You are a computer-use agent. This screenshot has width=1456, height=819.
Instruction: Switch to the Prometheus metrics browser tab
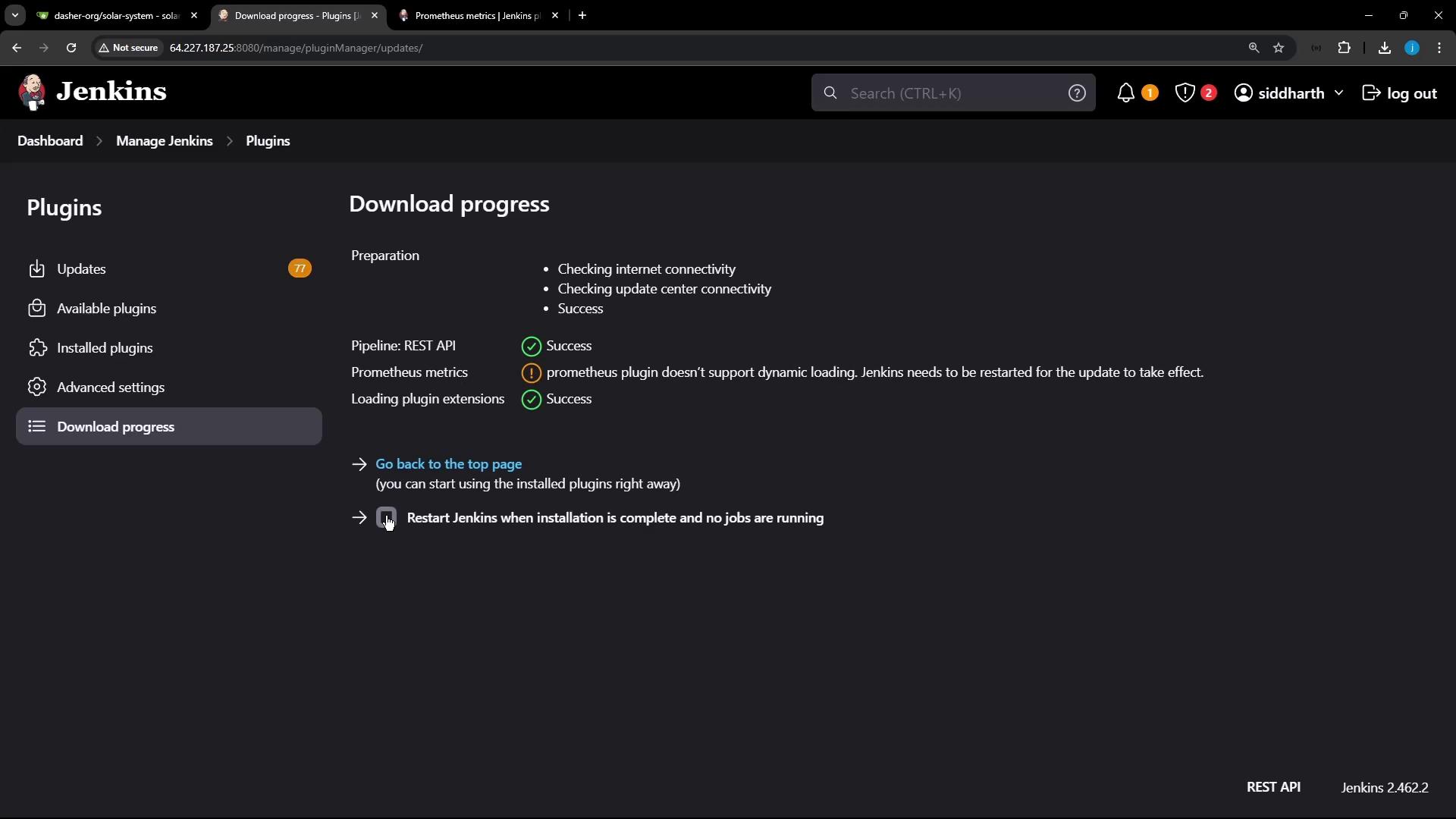point(476,15)
